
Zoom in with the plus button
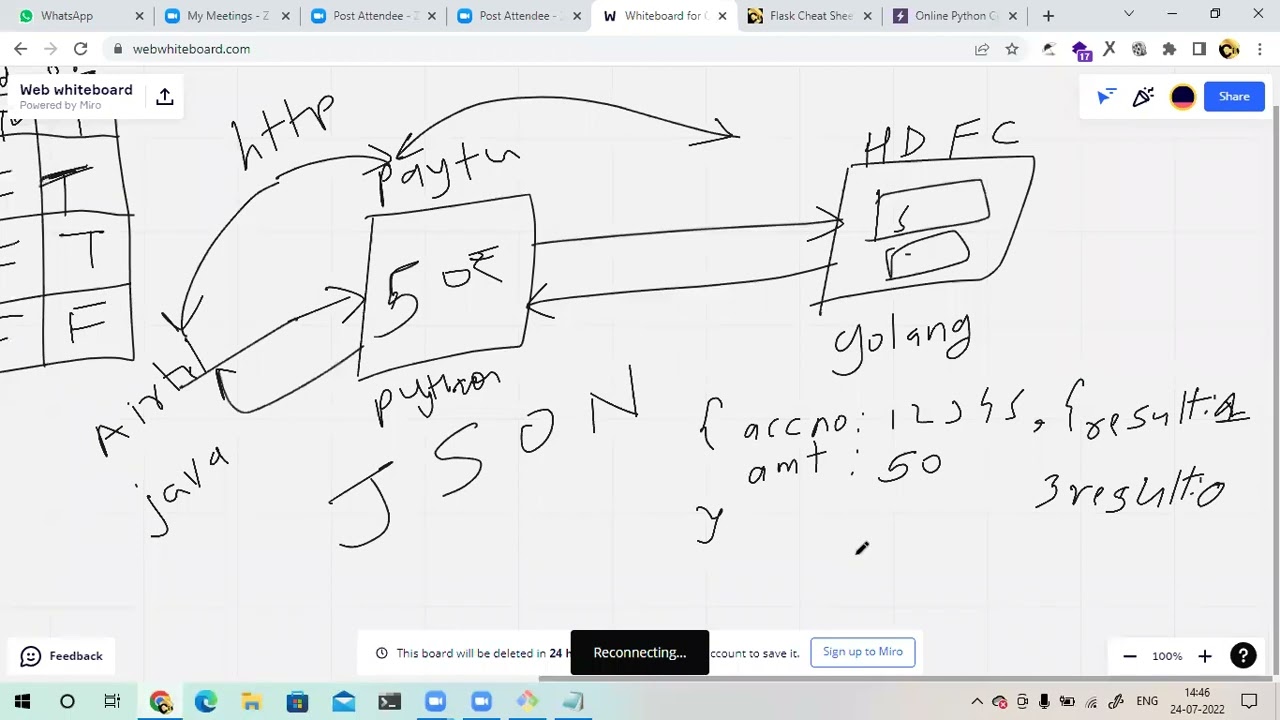1204,656
